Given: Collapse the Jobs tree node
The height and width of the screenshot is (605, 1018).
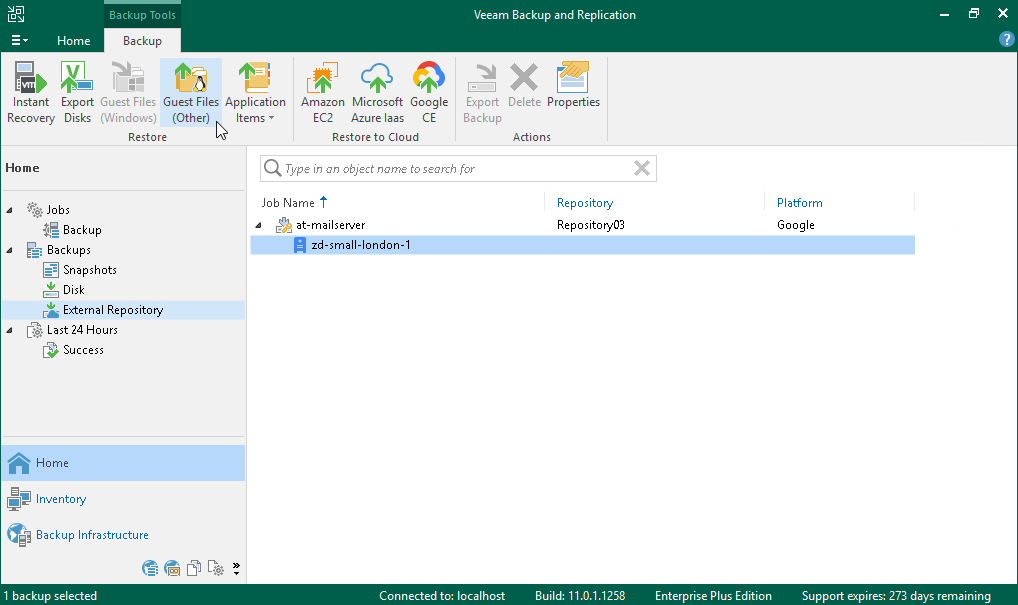Looking at the screenshot, I should pyautogui.click(x=9, y=210).
